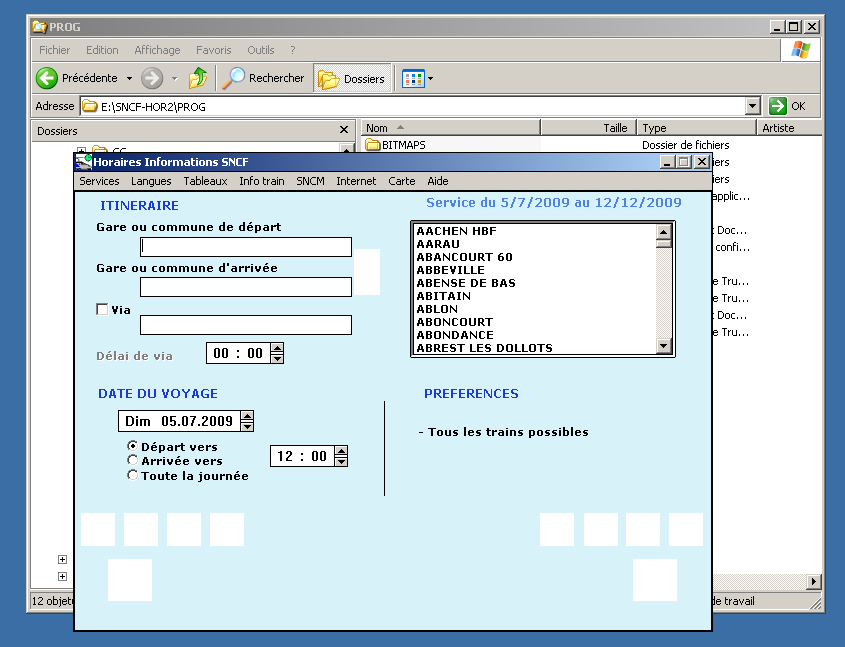Increase the departure time 12:00
Image resolution: width=845 pixels, height=647 pixels.
click(341, 451)
